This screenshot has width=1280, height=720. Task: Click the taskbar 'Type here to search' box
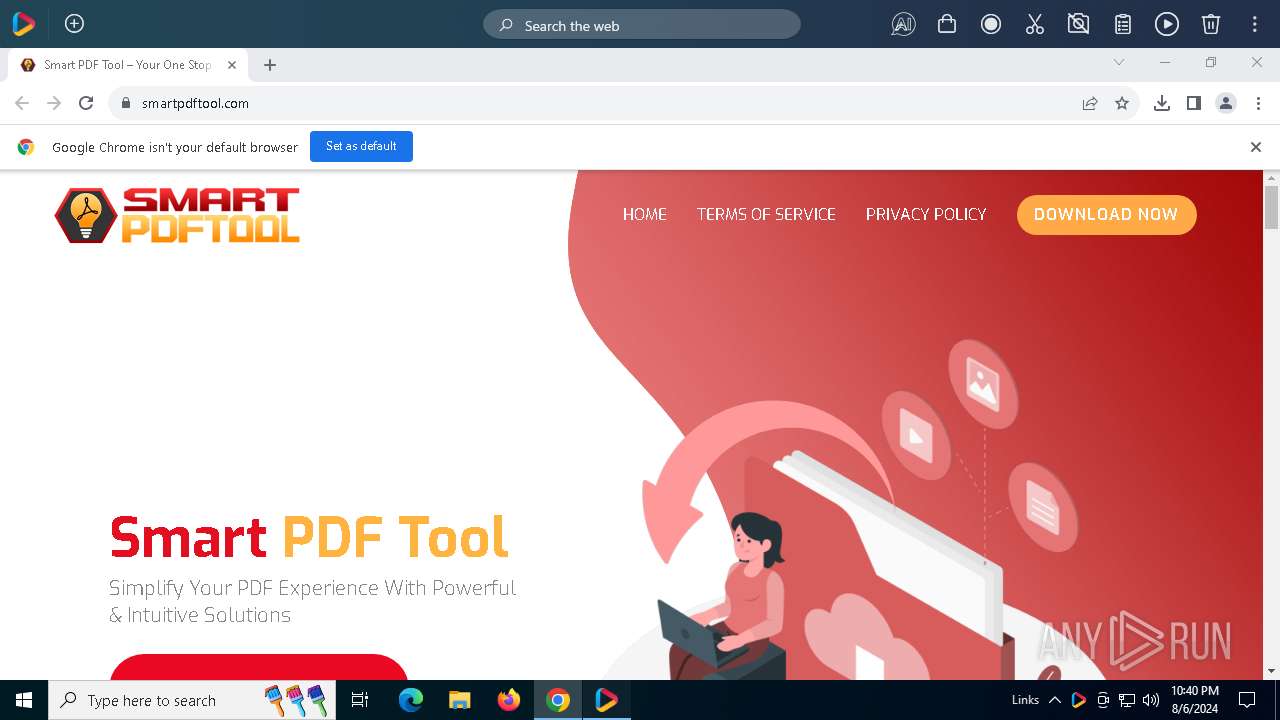click(192, 700)
